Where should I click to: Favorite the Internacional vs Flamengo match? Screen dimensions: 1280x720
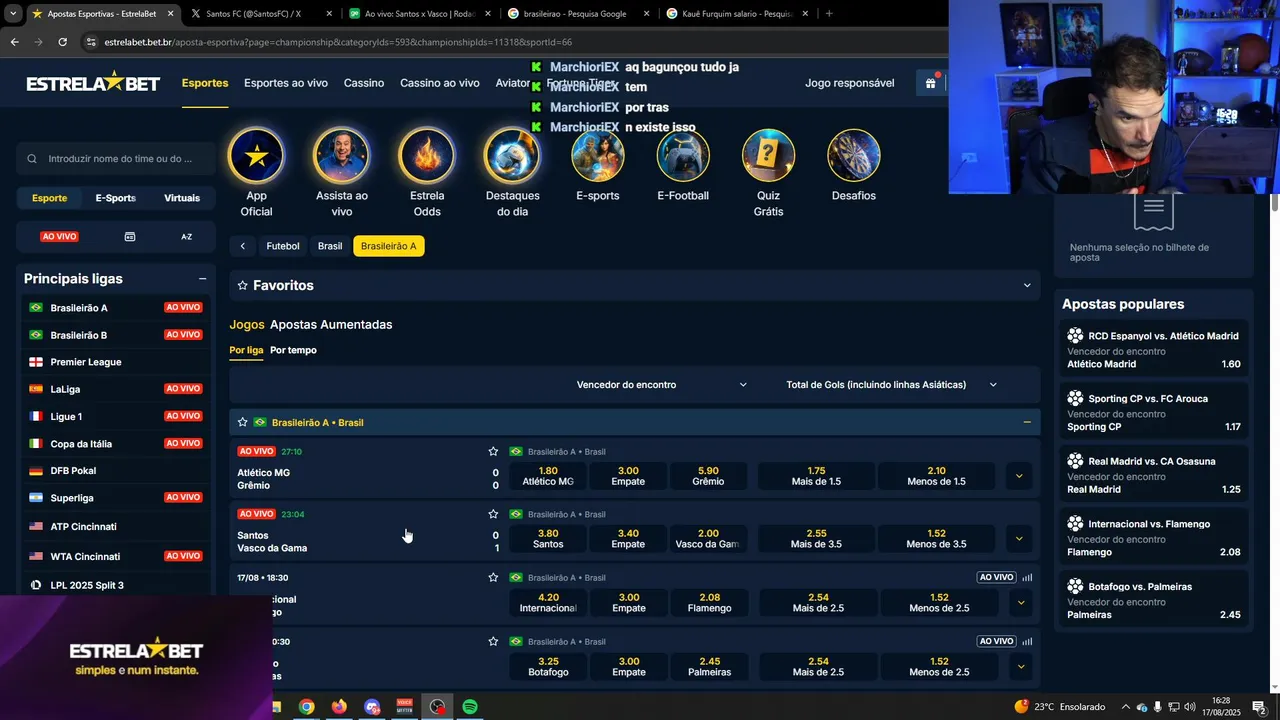coord(493,577)
